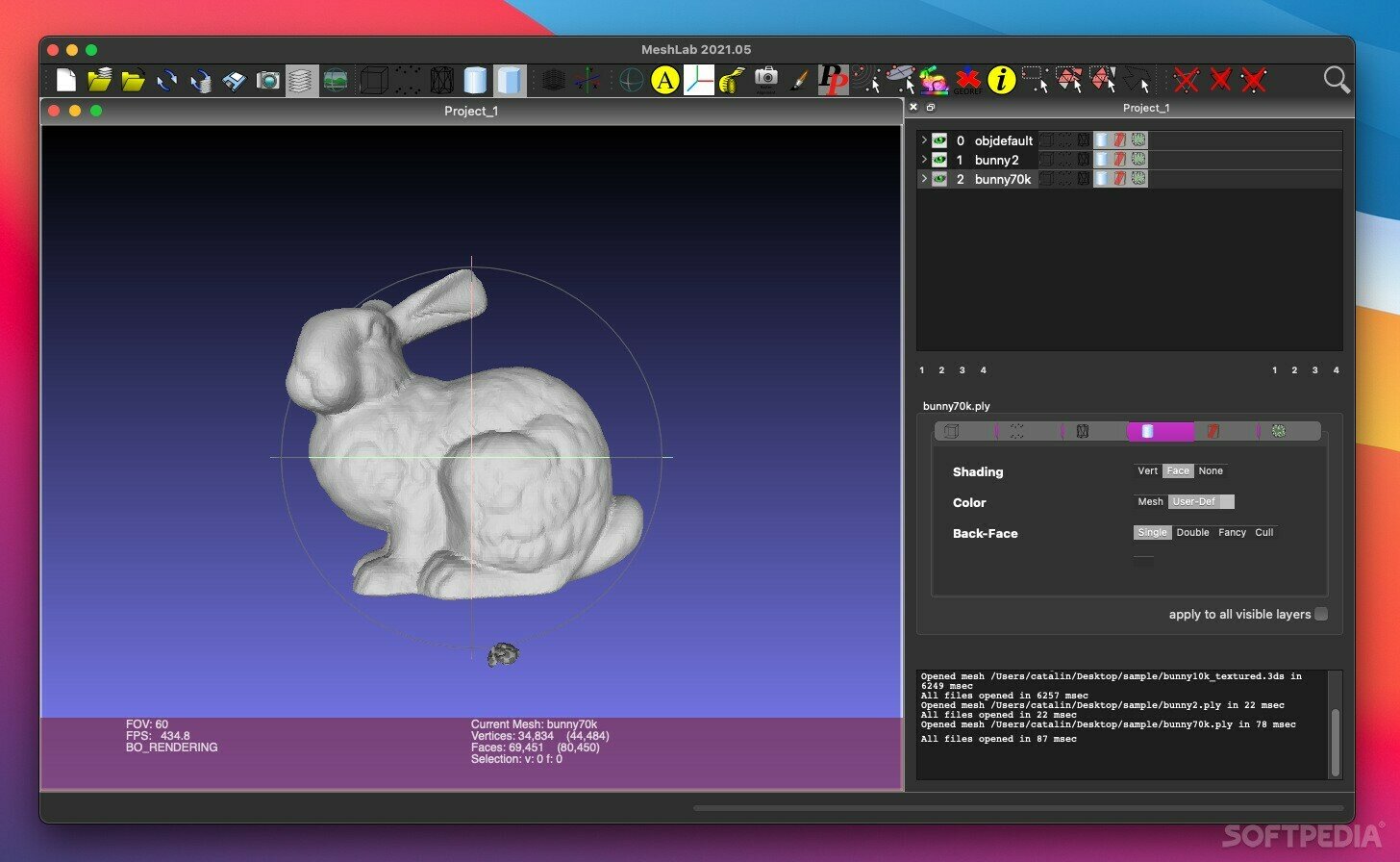The image size is (1400, 862).
Task: Set Shading to Vert
Action: click(1147, 470)
